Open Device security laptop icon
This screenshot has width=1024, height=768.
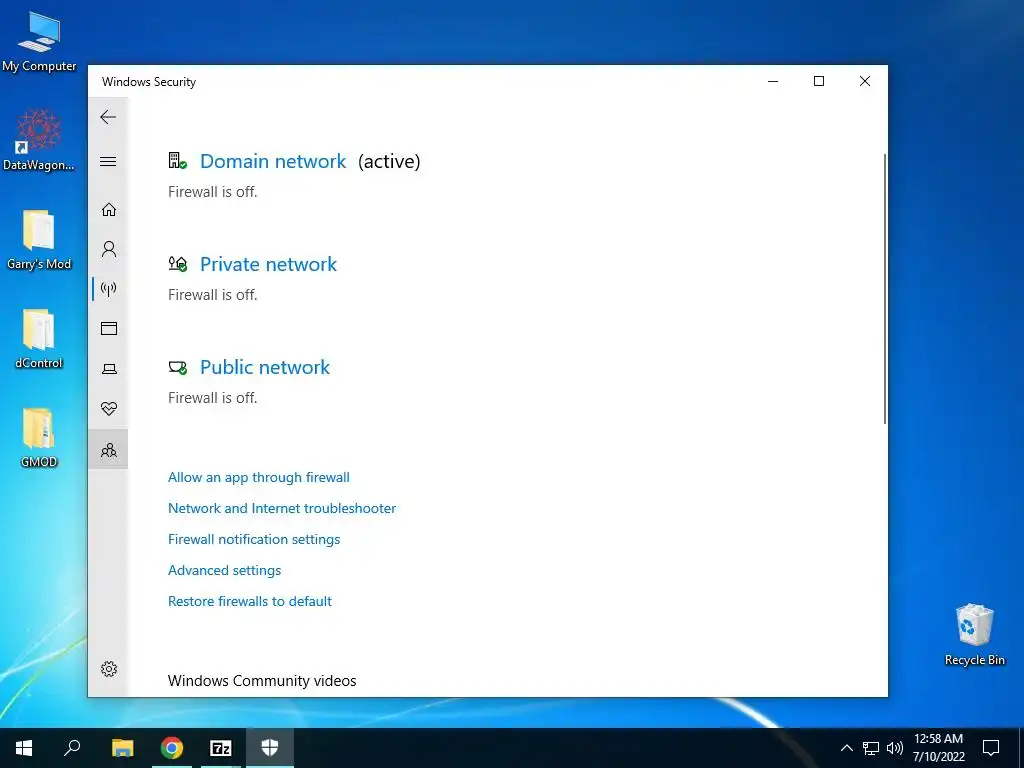(x=109, y=369)
